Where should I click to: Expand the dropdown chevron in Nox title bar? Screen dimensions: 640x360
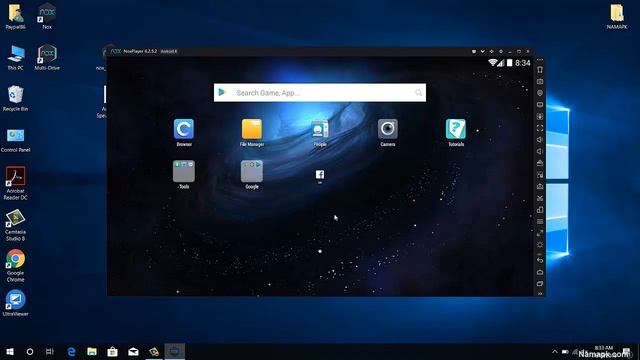point(482,51)
